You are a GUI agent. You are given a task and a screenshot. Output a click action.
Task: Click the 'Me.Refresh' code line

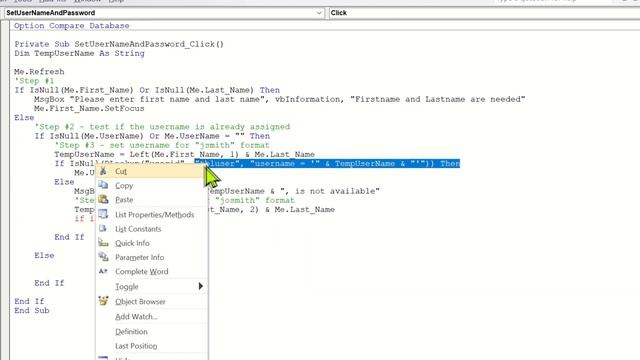[x=39, y=72]
